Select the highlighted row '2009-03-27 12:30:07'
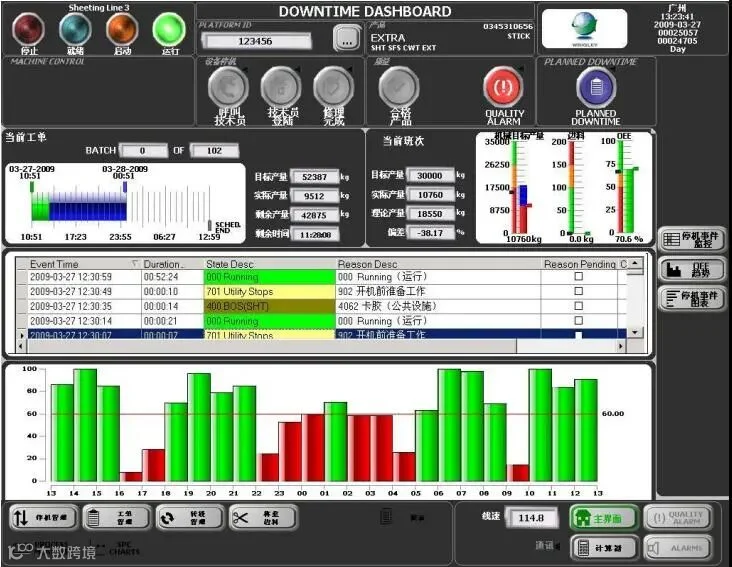 (x=327, y=335)
